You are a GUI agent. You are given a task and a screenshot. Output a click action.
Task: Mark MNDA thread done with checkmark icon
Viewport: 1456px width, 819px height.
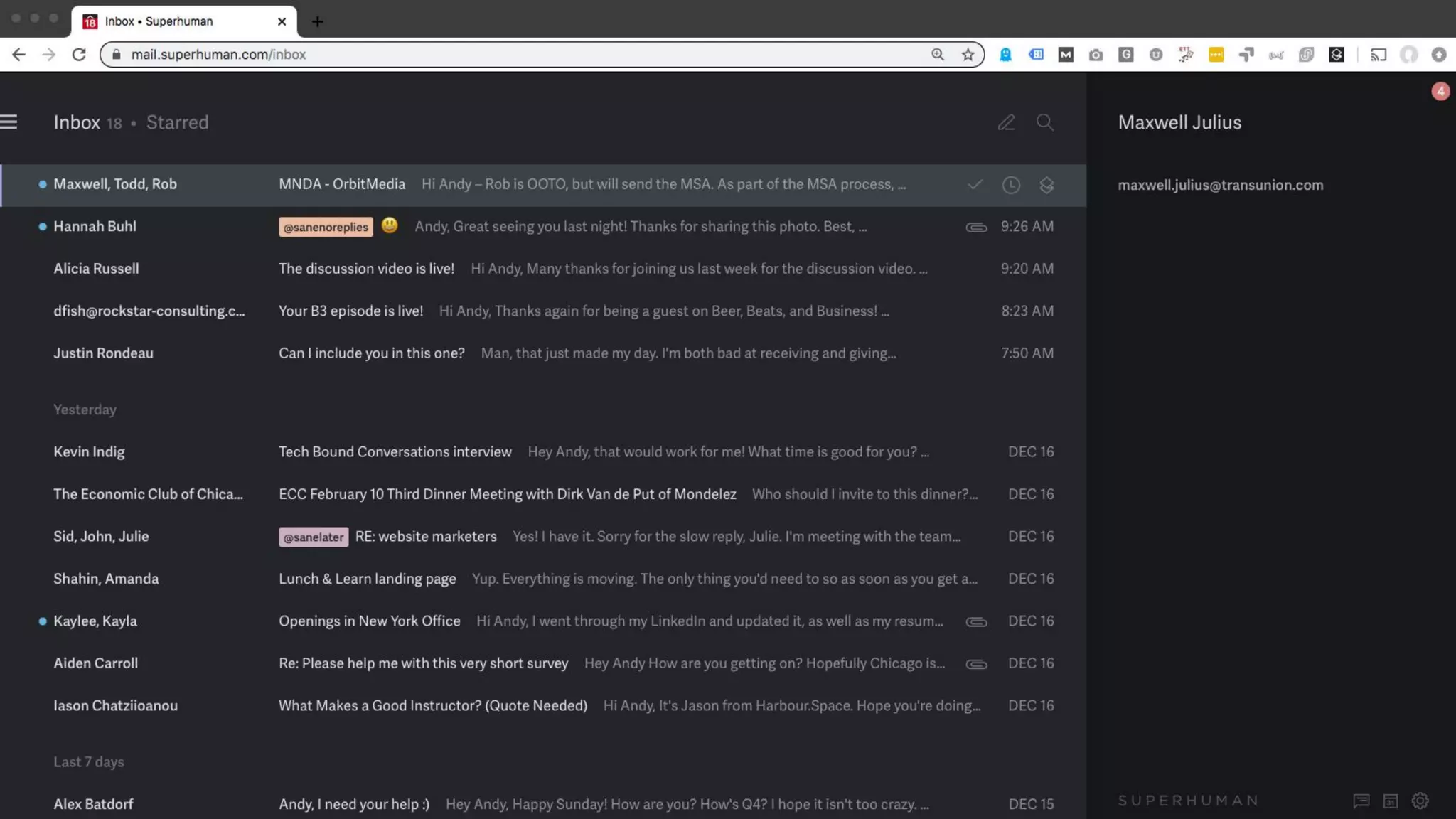click(x=975, y=185)
